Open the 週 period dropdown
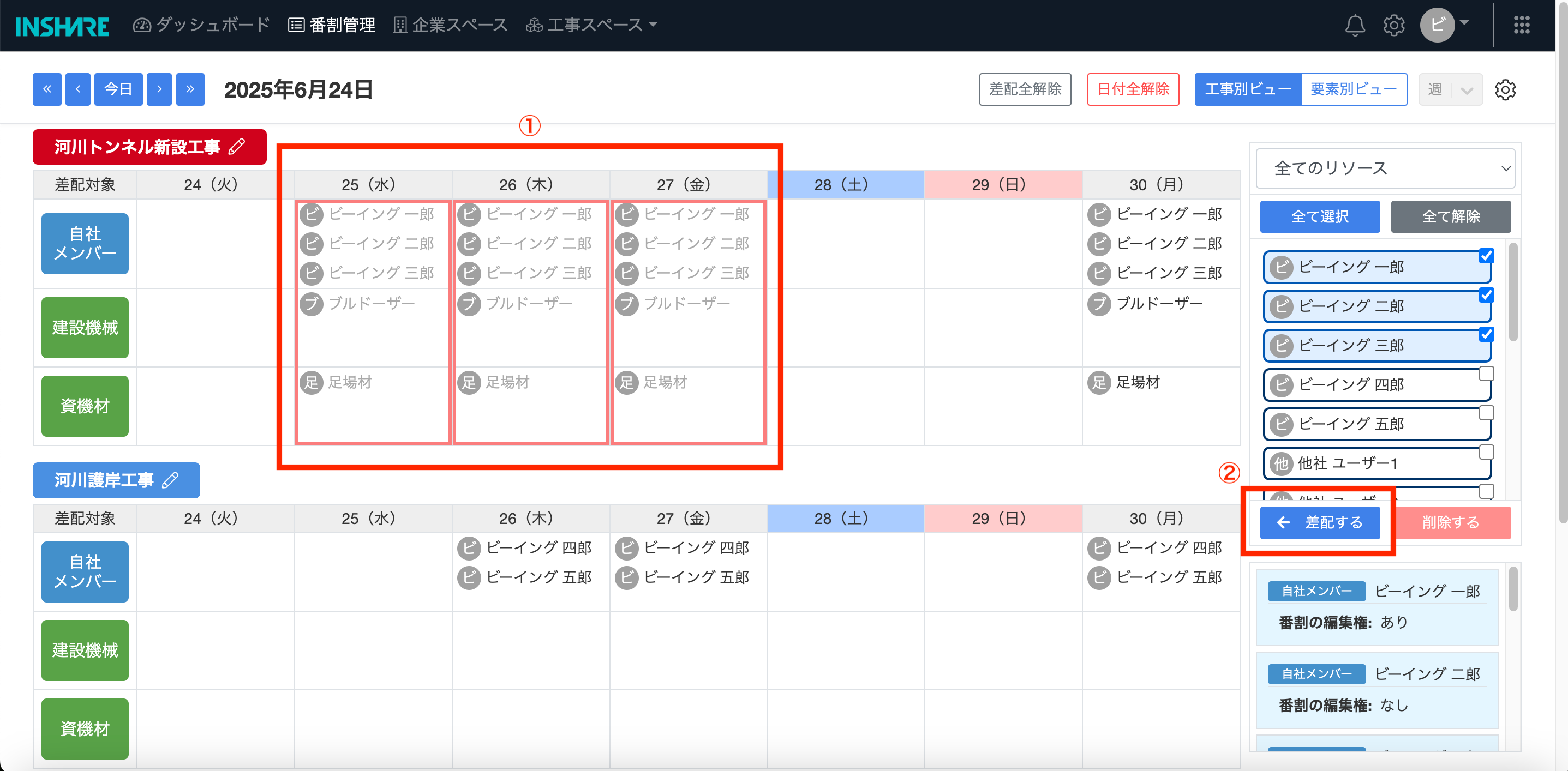The height and width of the screenshot is (771, 1568). [1450, 89]
